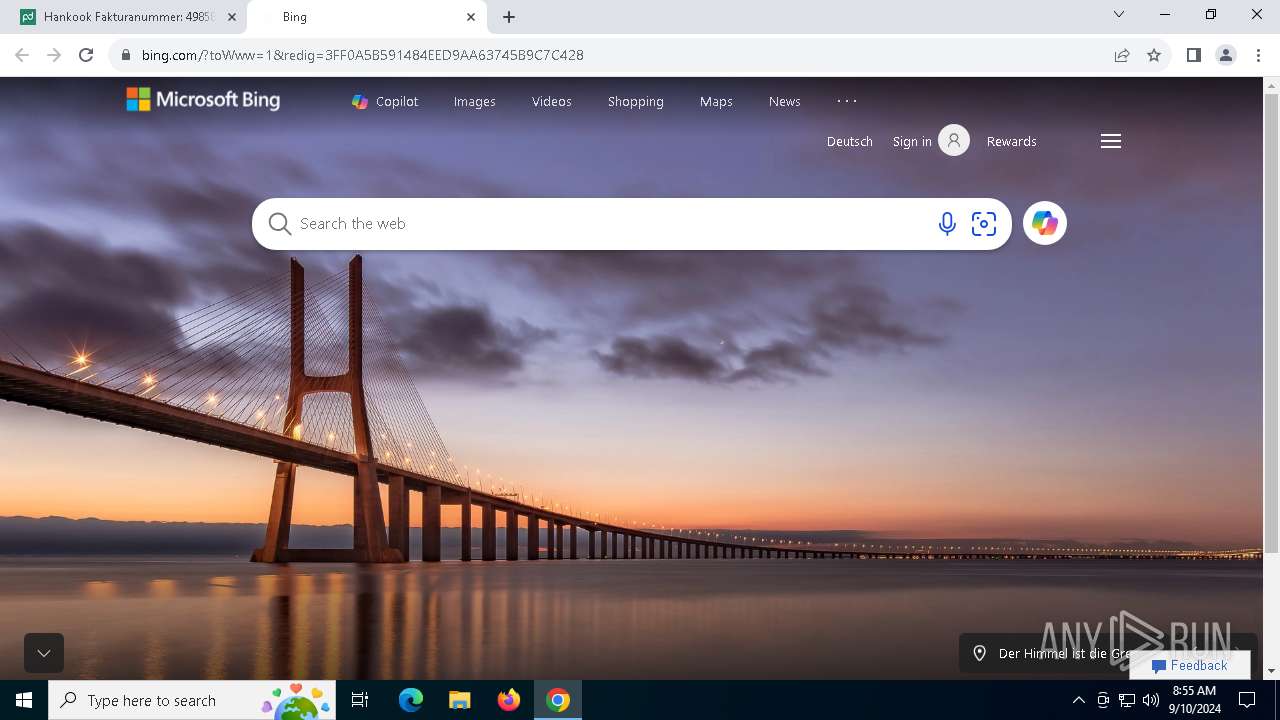Open the Windows Start menu

(x=24, y=700)
